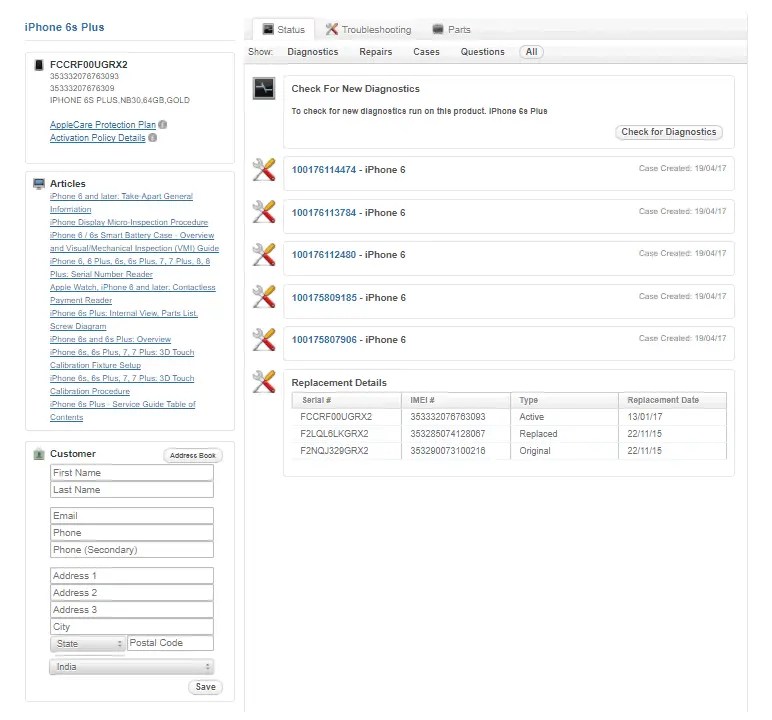
Task: Click the diagnostics waveform icon
Action: click(264, 89)
